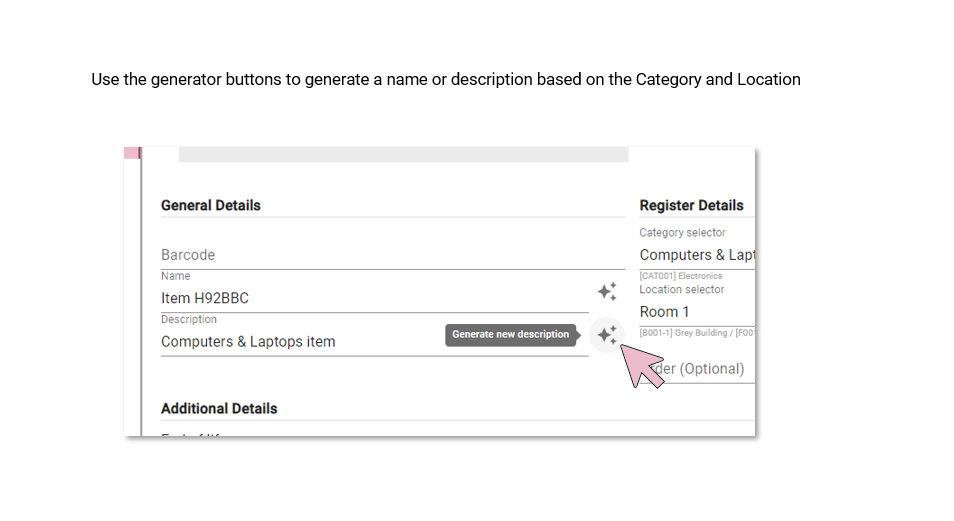Click the grey bar above General Details

pos(403,155)
